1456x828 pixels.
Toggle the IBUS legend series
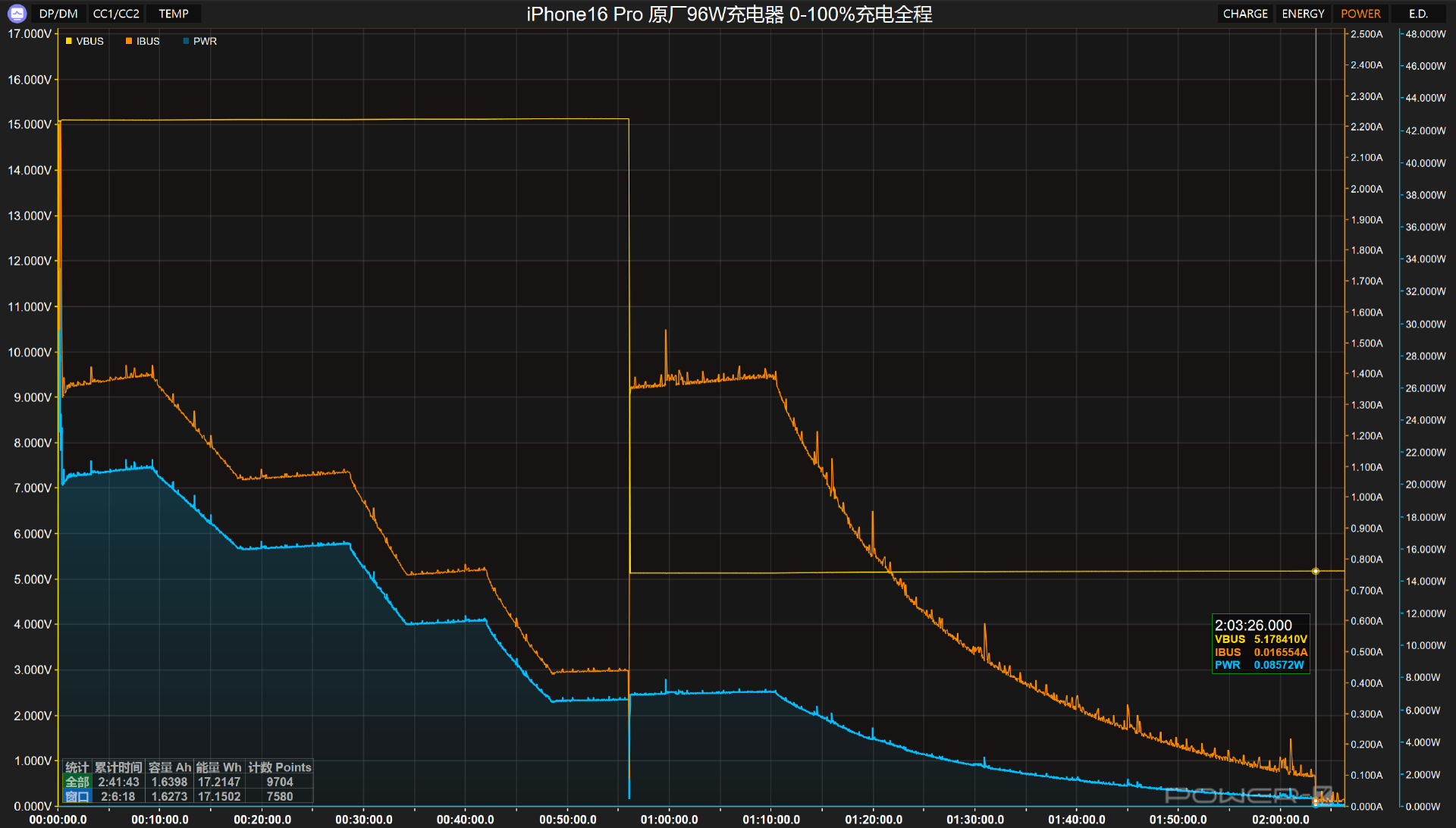coord(143,41)
